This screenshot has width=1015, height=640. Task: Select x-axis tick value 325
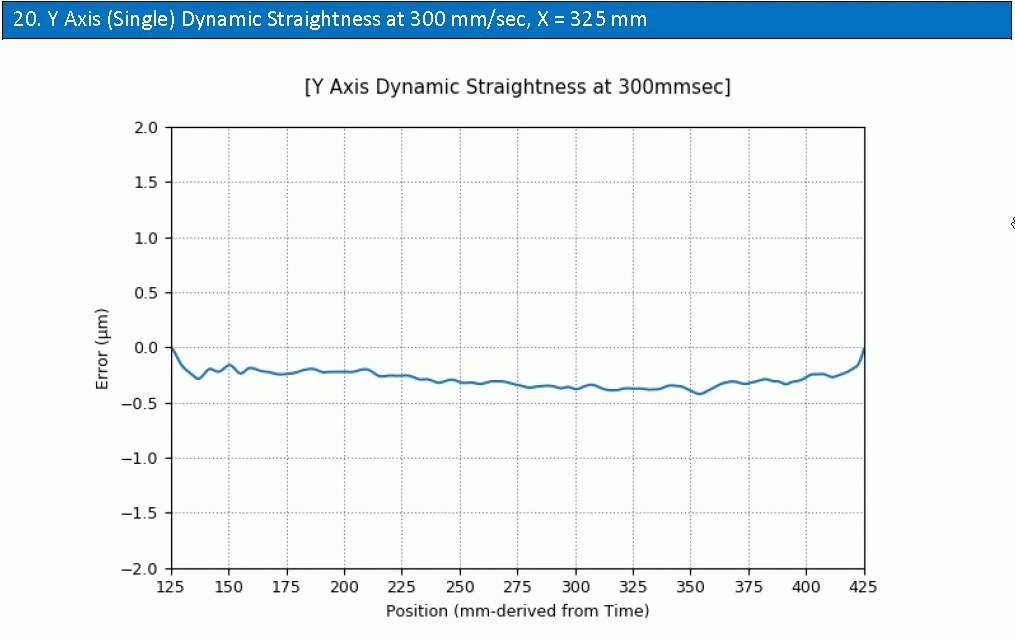[633, 587]
